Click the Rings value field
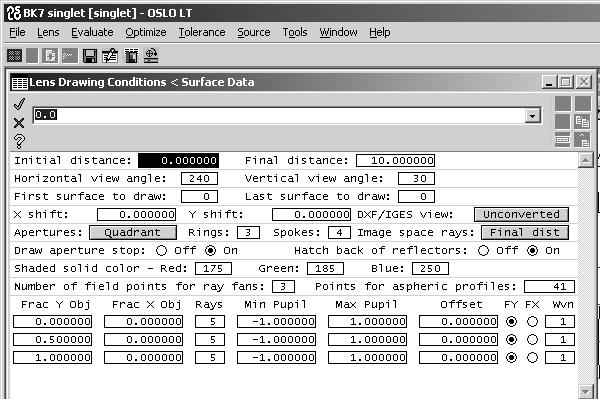600x399 pixels. (x=248, y=233)
